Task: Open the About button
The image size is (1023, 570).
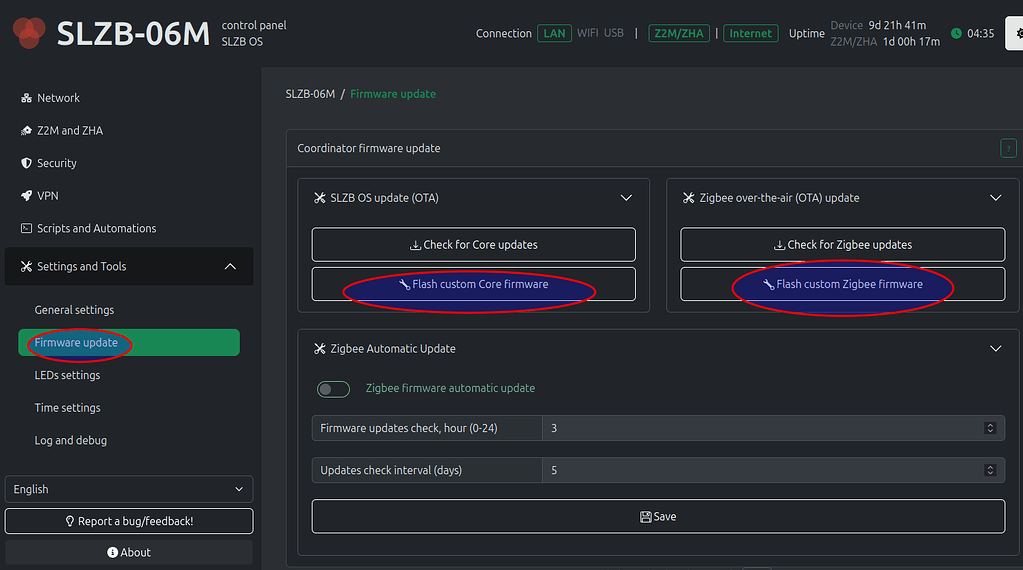Action: tap(129, 552)
